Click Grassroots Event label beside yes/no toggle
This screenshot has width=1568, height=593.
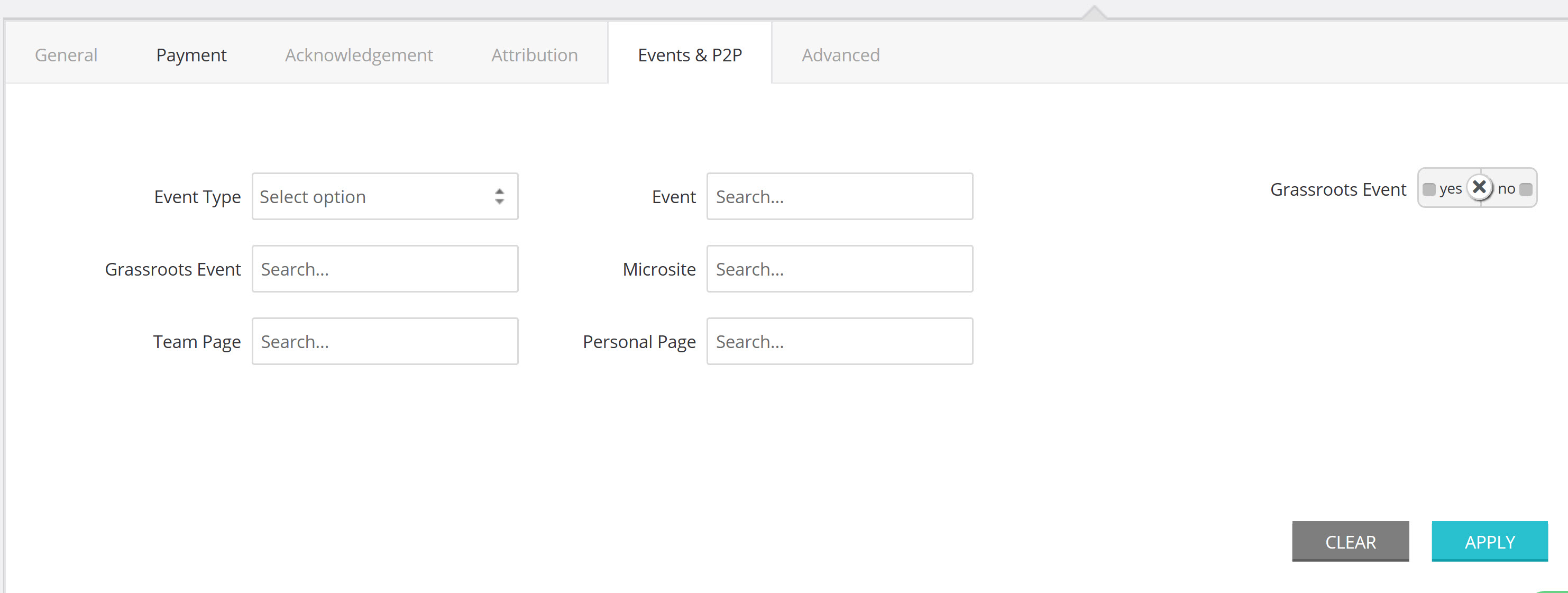[x=1338, y=189]
